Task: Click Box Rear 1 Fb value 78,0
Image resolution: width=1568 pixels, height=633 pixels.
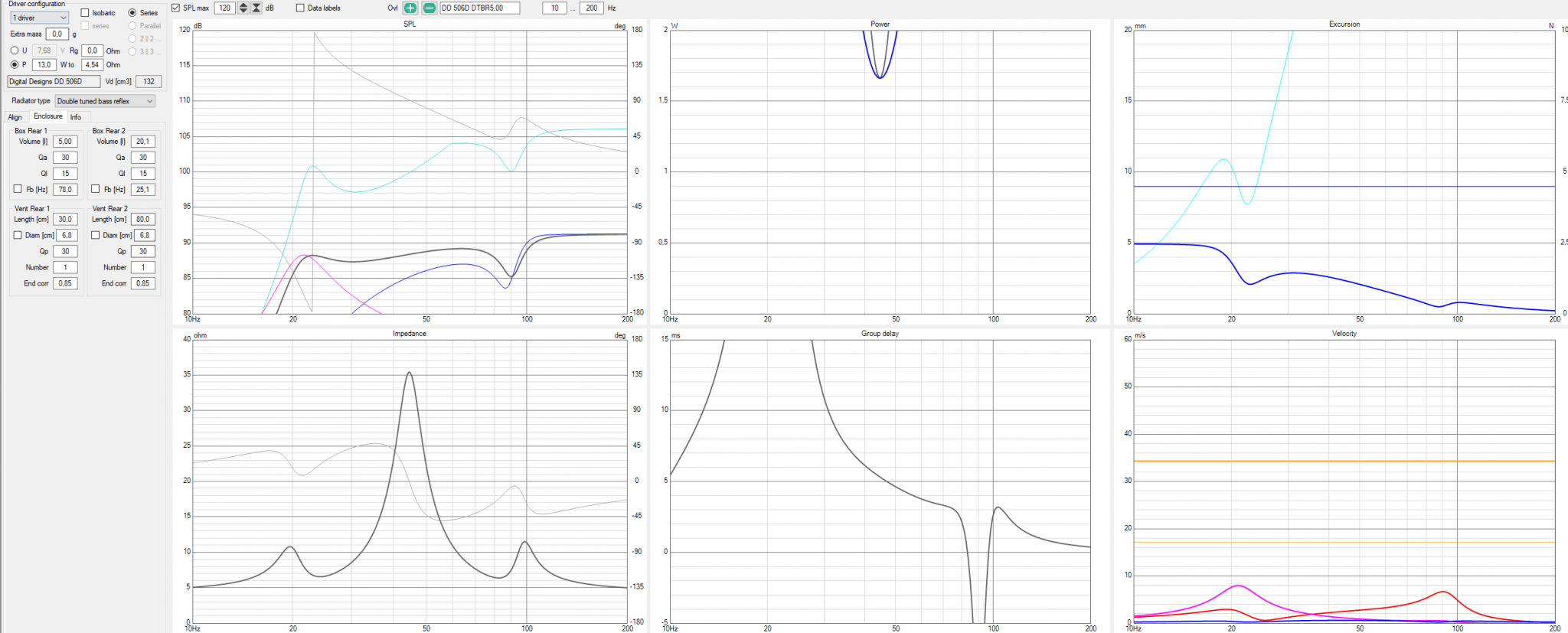Action: (x=65, y=189)
